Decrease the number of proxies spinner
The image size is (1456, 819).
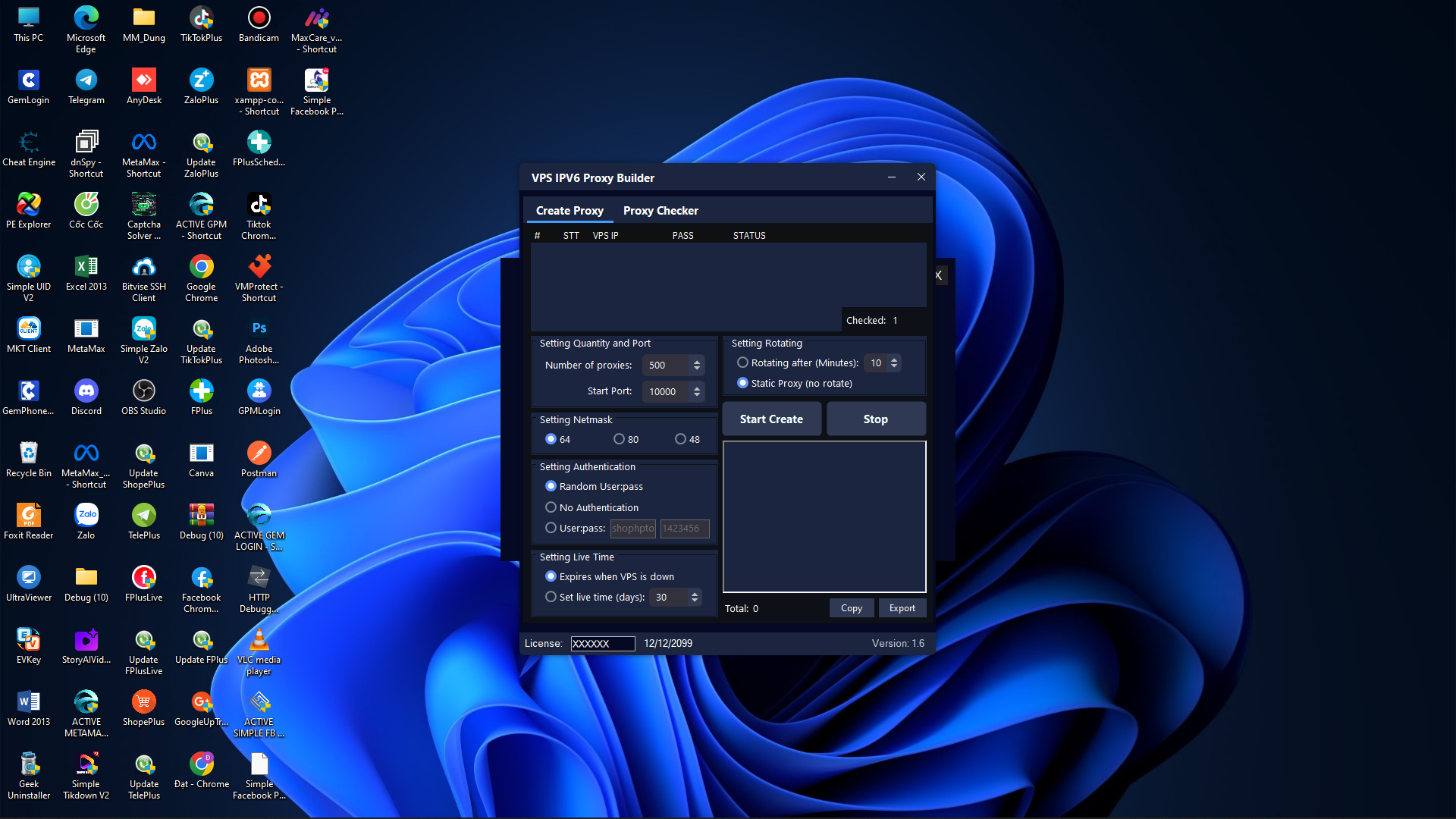(x=697, y=369)
